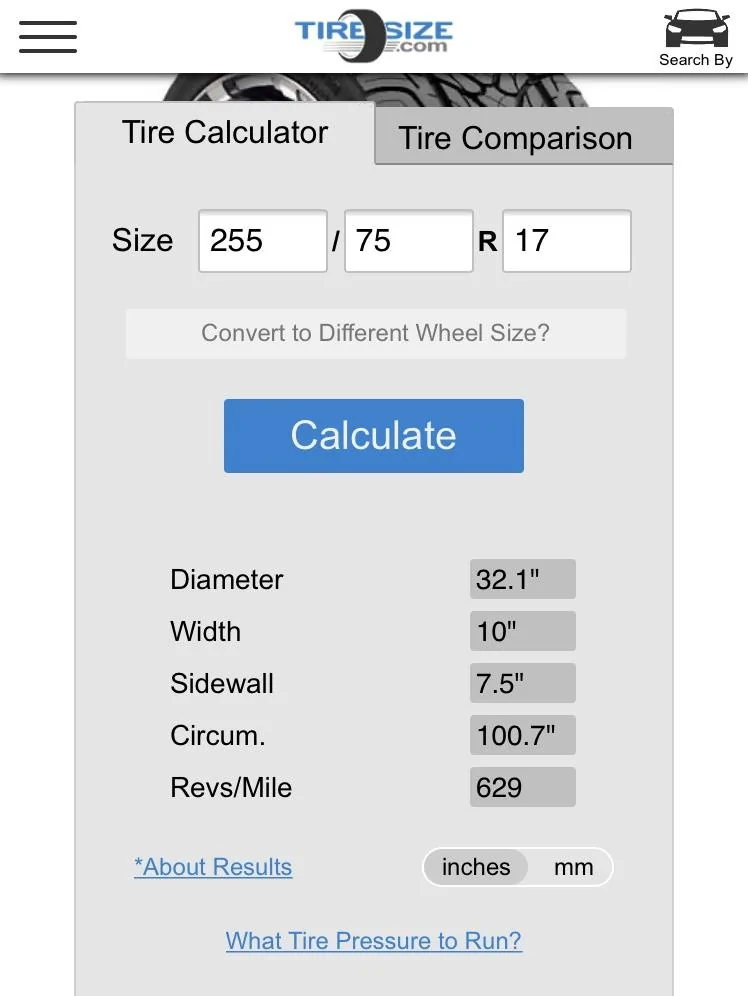Open the hamburger menu icon
The height and width of the screenshot is (996, 748).
[48, 36]
